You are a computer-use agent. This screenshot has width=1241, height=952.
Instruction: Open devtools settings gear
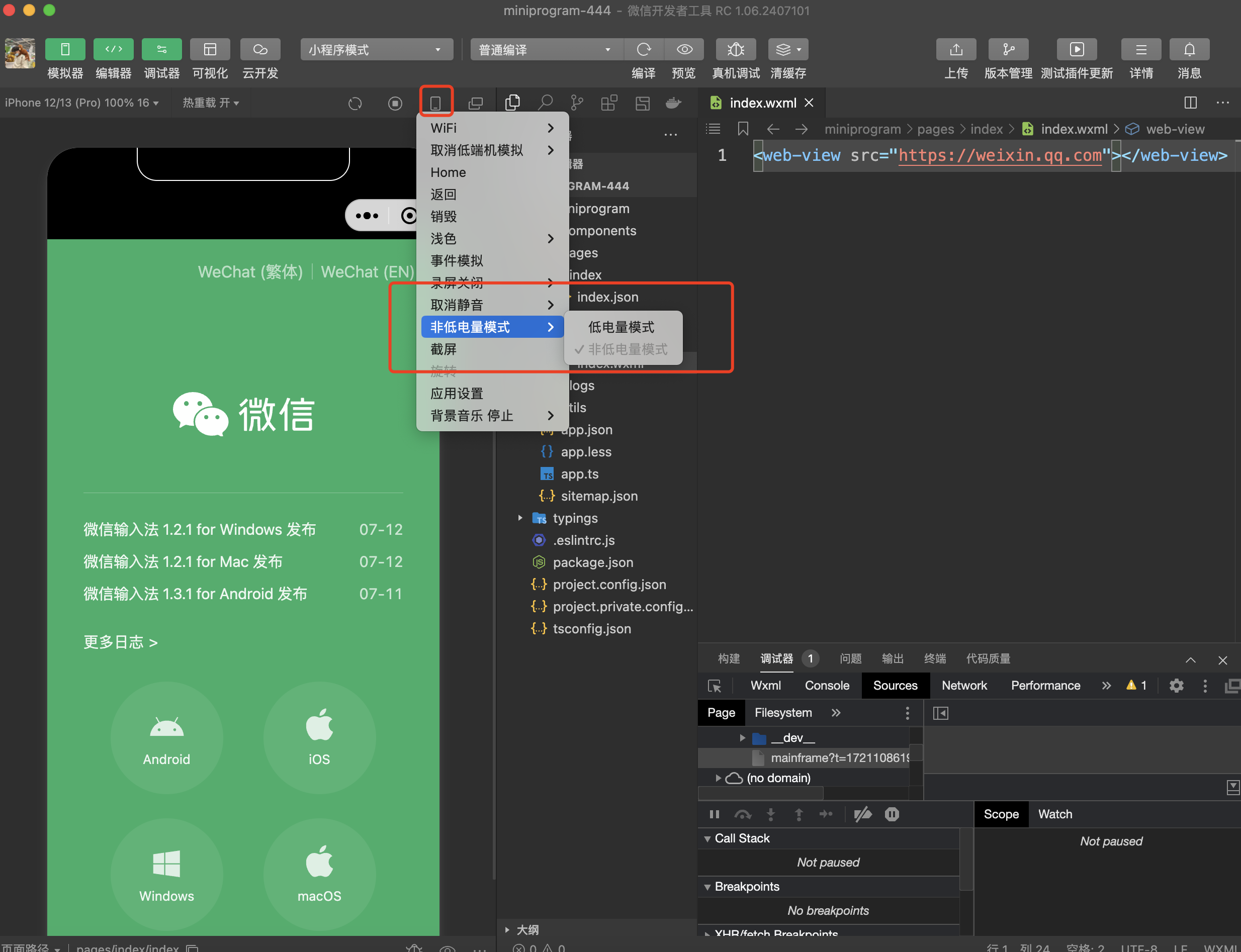click(x=1176, y=686)
